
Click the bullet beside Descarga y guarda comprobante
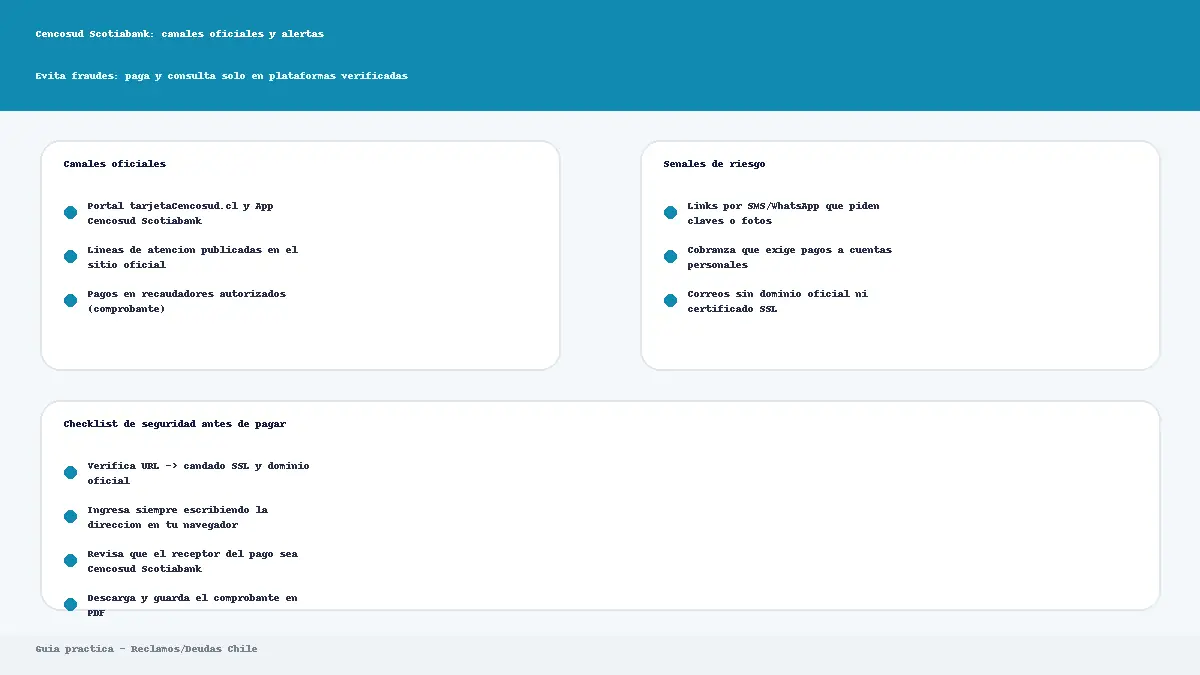(70, 604)
